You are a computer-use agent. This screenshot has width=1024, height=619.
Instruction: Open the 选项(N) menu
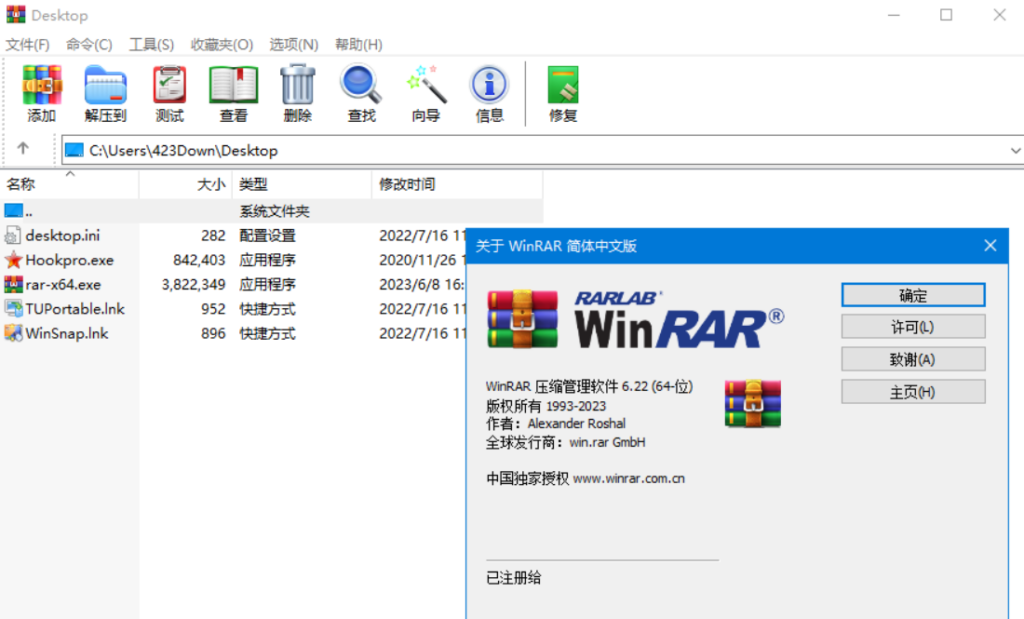click(x=293, y=45)
